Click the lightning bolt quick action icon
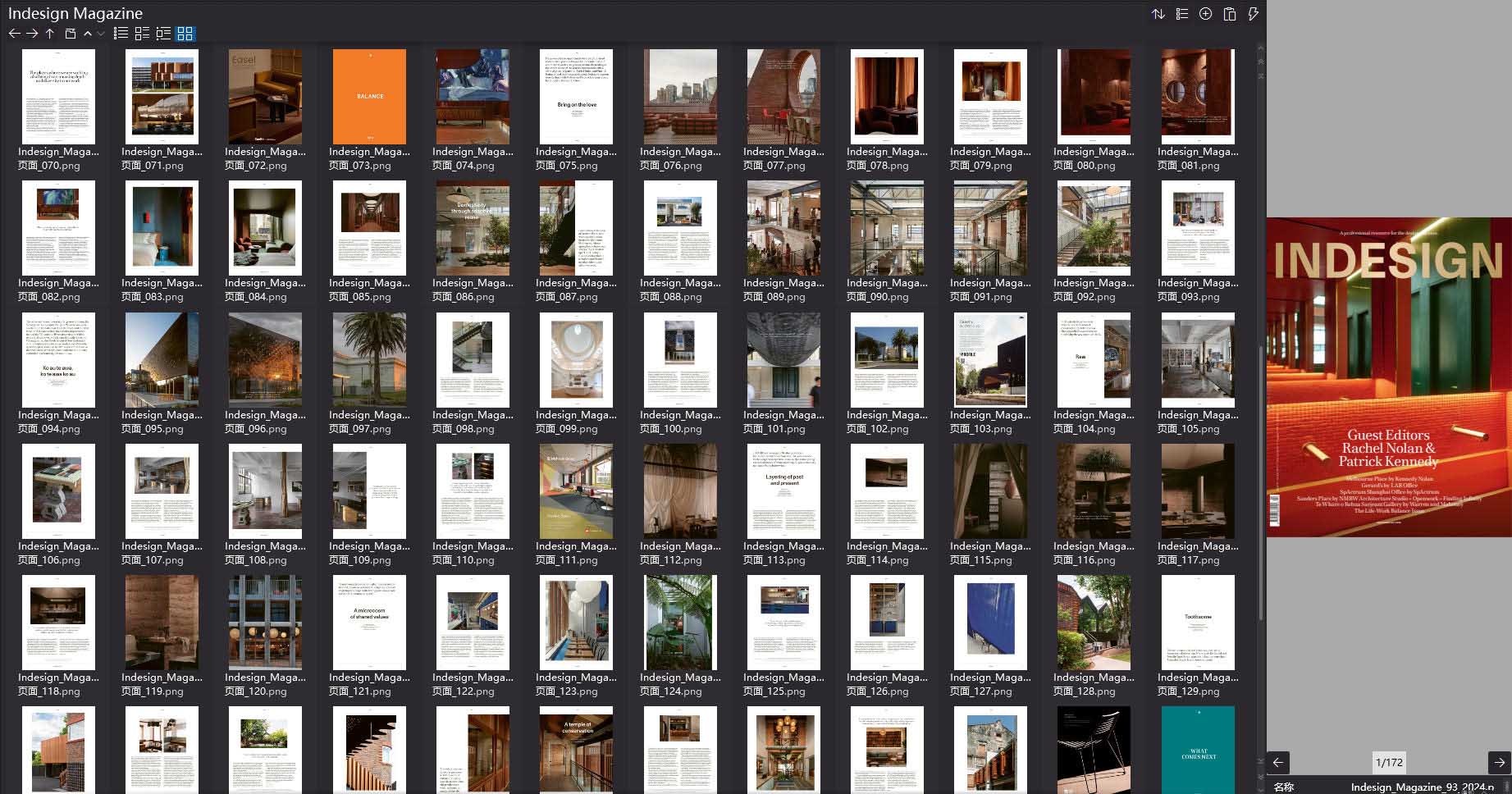The height and width of the screenshot is (794, 1512). point(1253,14)
